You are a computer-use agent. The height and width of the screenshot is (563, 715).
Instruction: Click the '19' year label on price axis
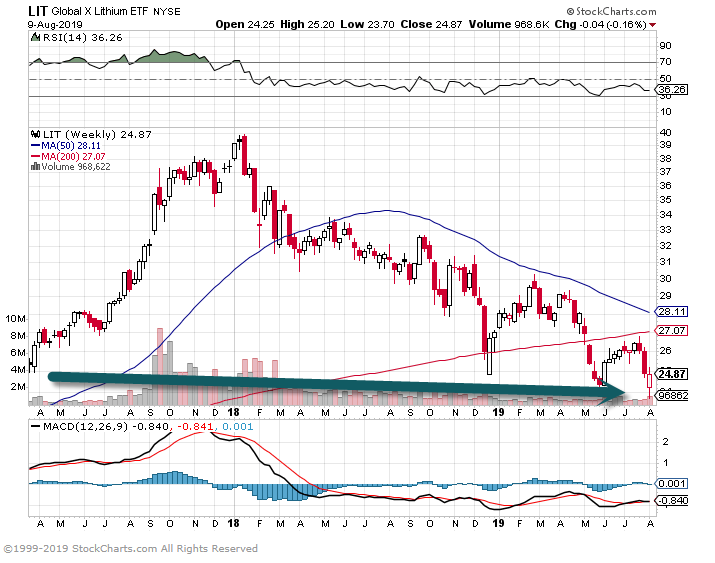[498, 412]
